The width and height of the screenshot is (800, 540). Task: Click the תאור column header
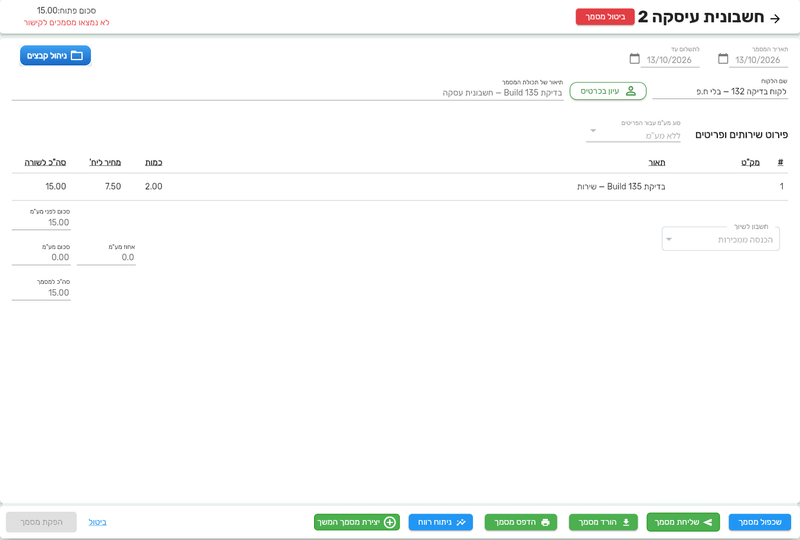[657, 162]
